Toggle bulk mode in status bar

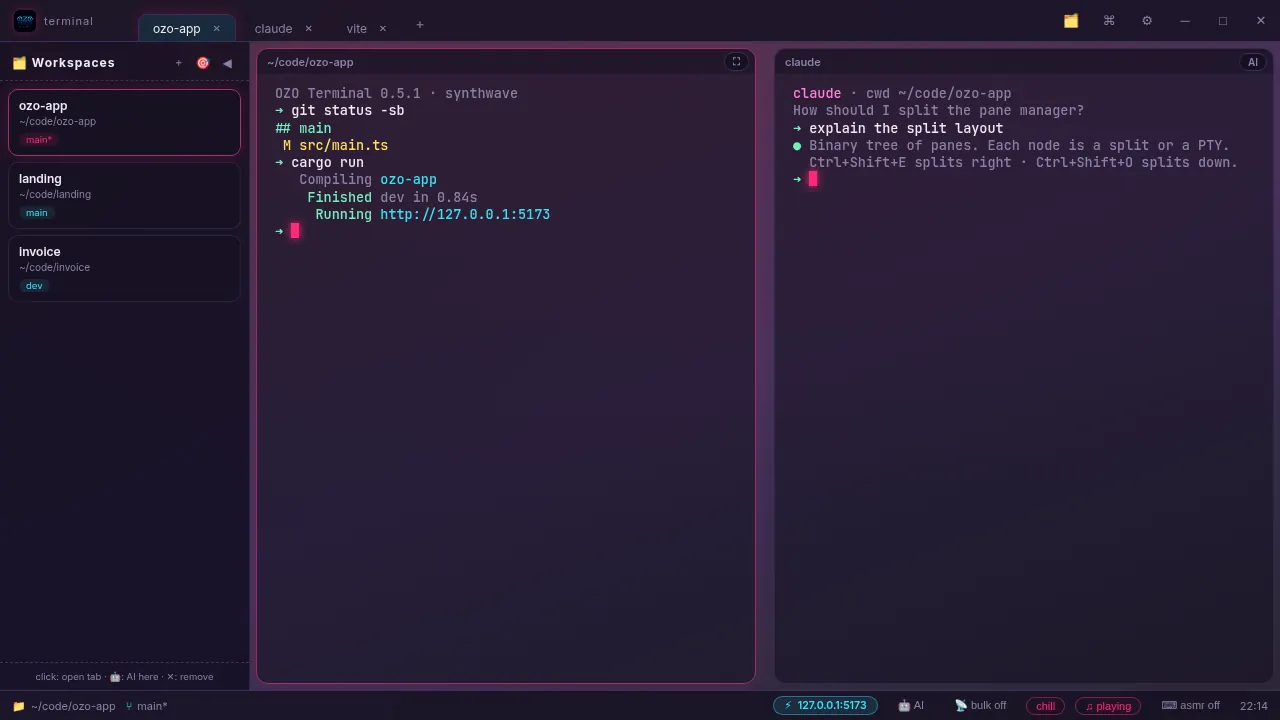pyautogui.click(x=980, y=705)
